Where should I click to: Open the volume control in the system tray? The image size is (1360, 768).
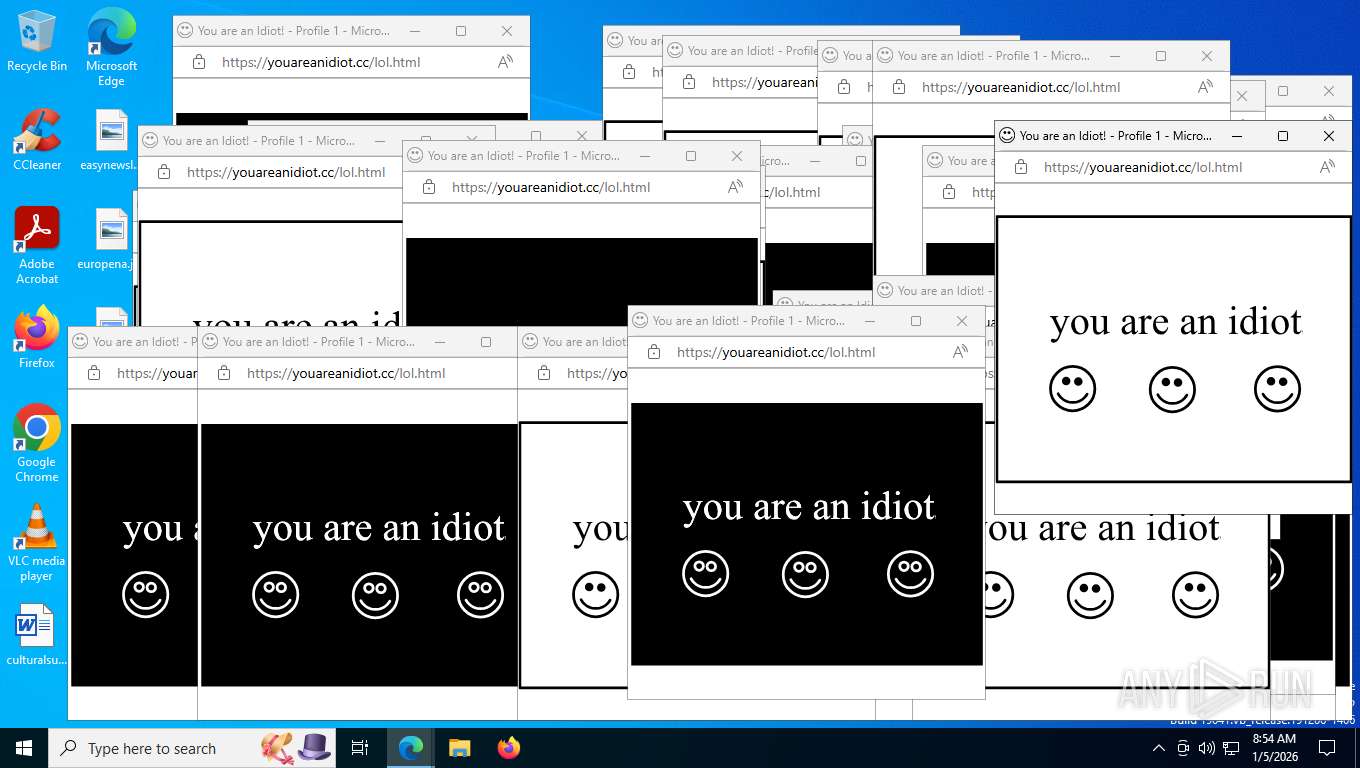pyautogui.click(x=1206, y=748)
